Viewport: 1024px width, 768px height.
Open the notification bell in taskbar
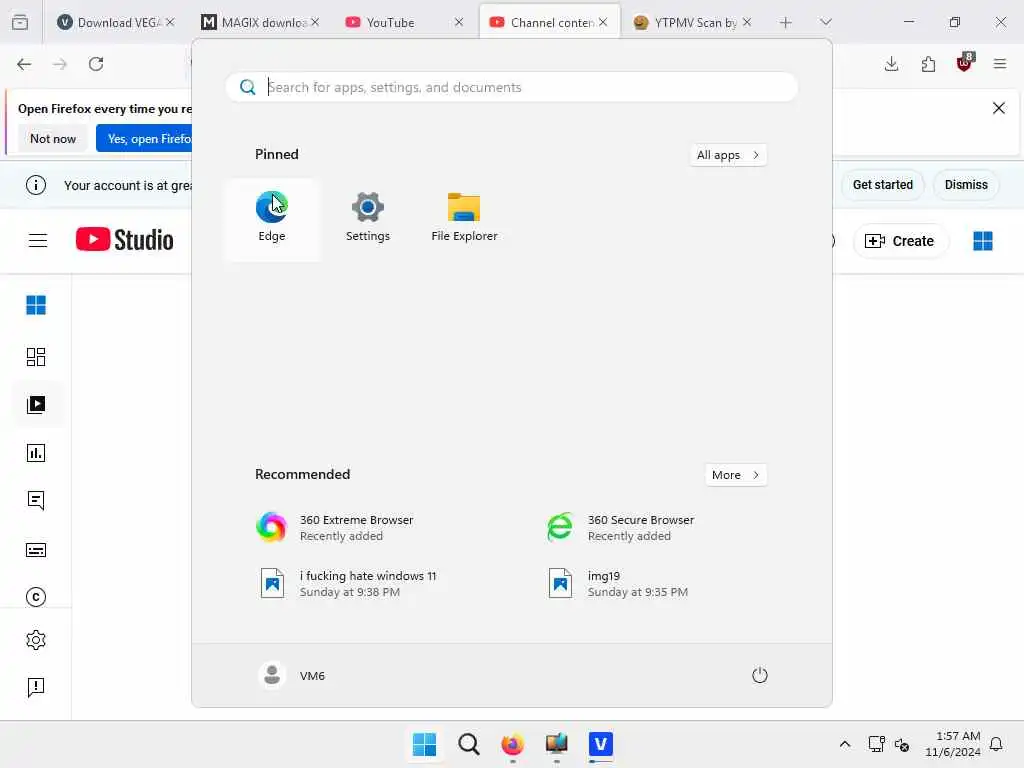pos(997,744)
